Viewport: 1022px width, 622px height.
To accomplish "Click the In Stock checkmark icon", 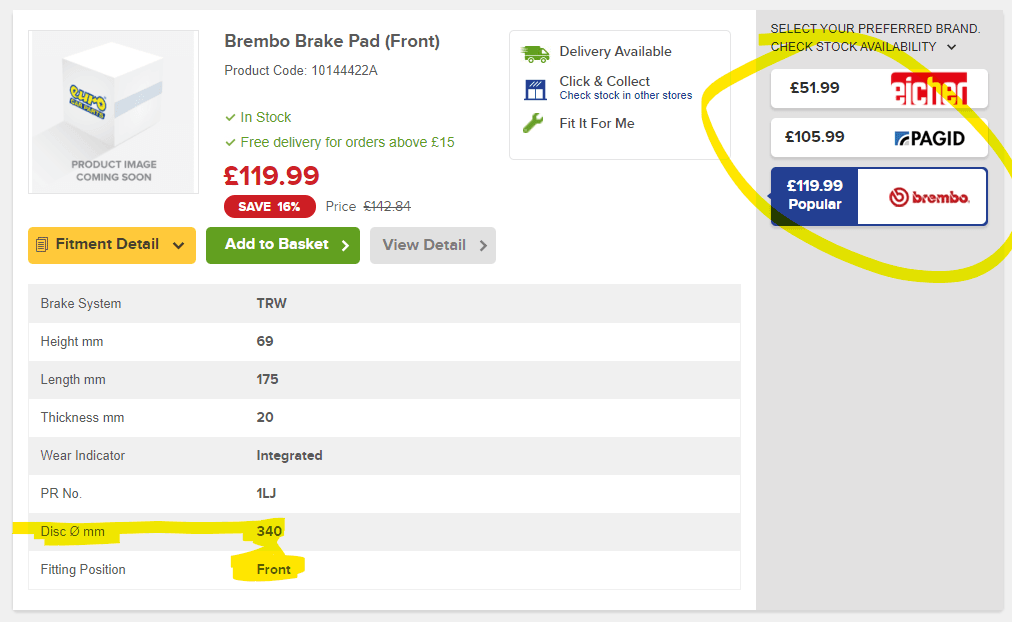I will (231, 118).
